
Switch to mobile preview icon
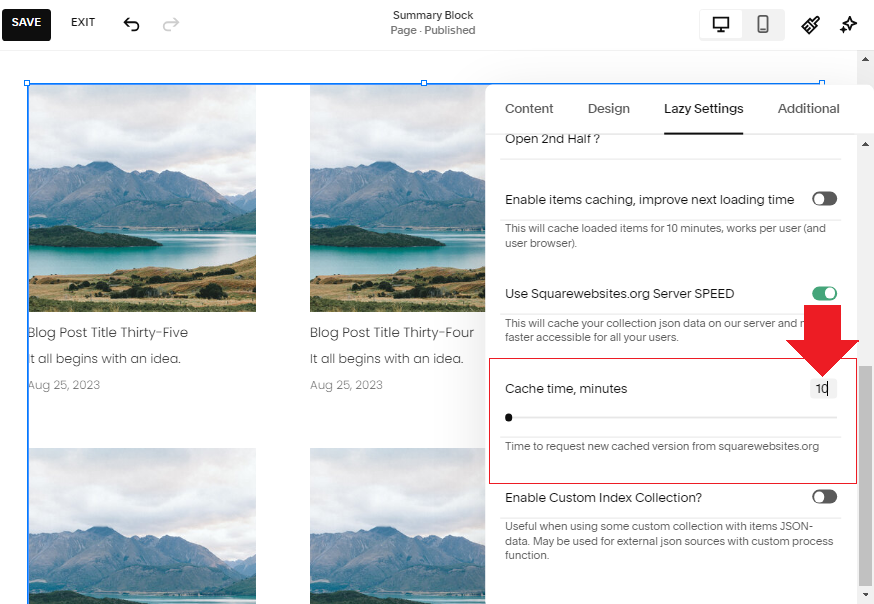pos(763,25)
